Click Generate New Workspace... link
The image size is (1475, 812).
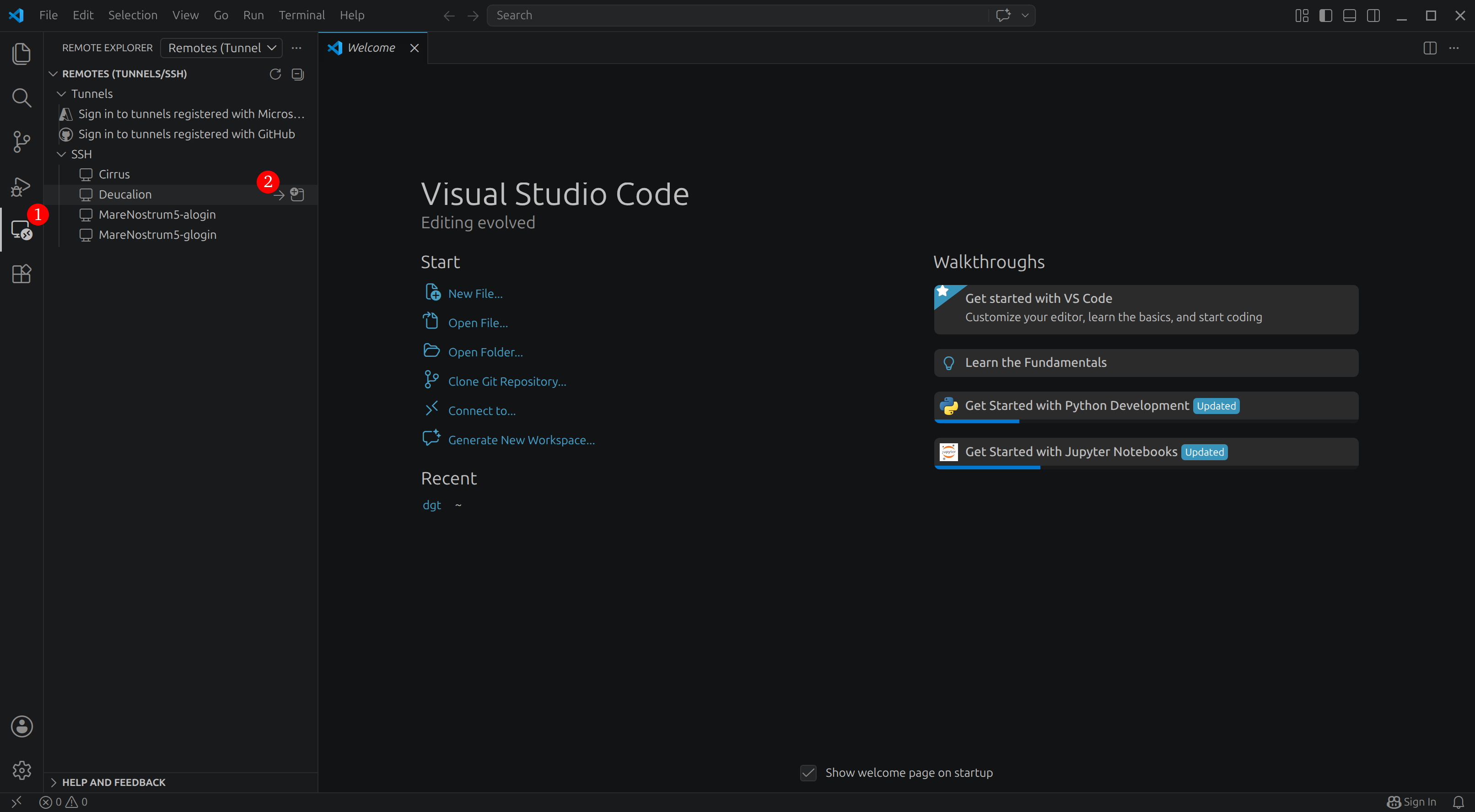pos(521,440)
